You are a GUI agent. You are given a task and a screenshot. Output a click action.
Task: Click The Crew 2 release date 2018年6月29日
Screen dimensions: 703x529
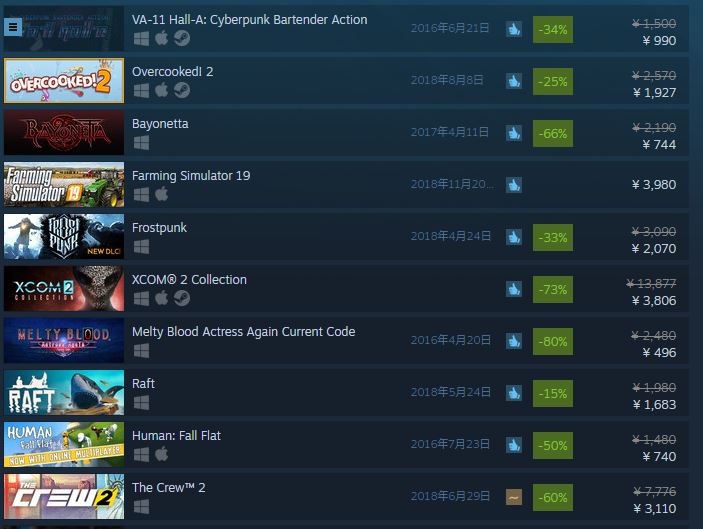click(x=450, y=496)
